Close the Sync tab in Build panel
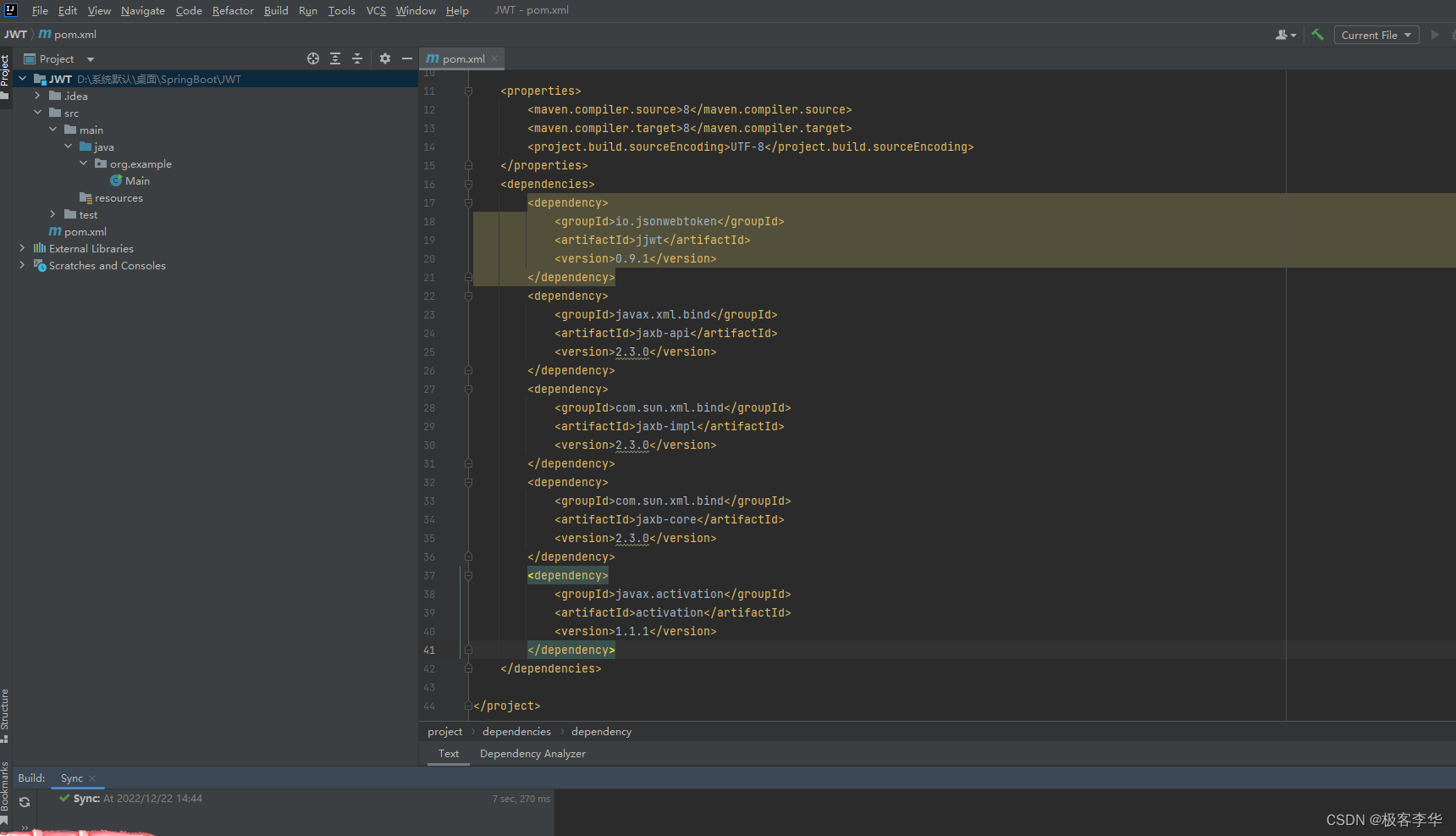Screen dimensions: 1456x836 point(92,778)
